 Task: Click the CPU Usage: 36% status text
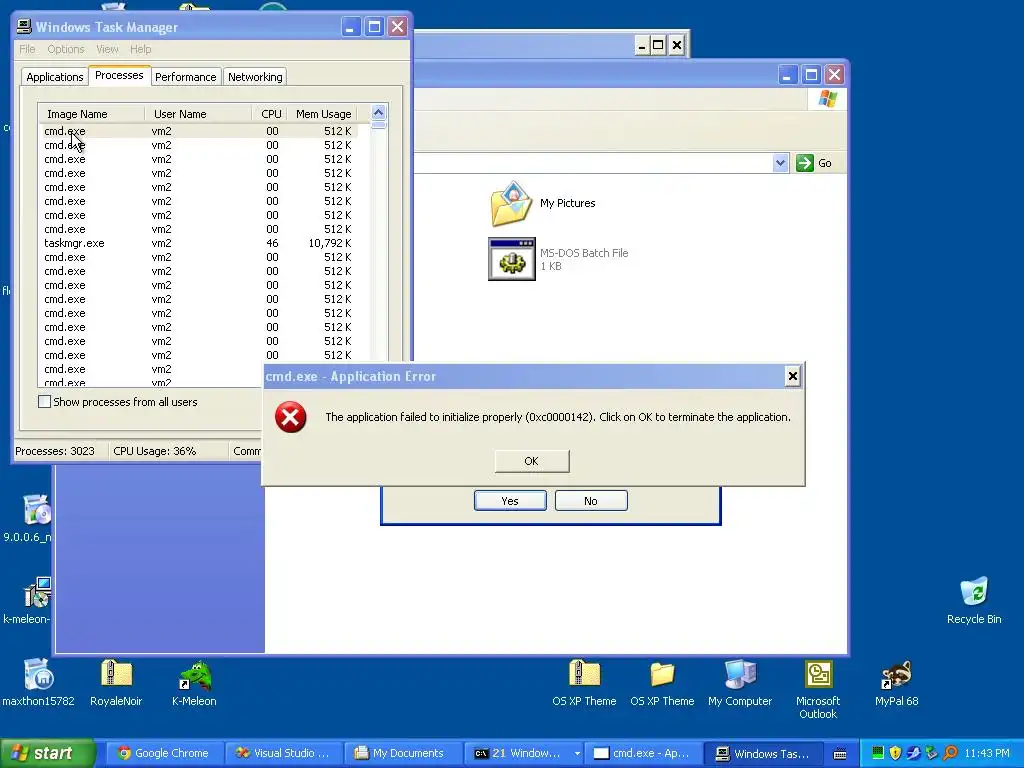point(155,451)
